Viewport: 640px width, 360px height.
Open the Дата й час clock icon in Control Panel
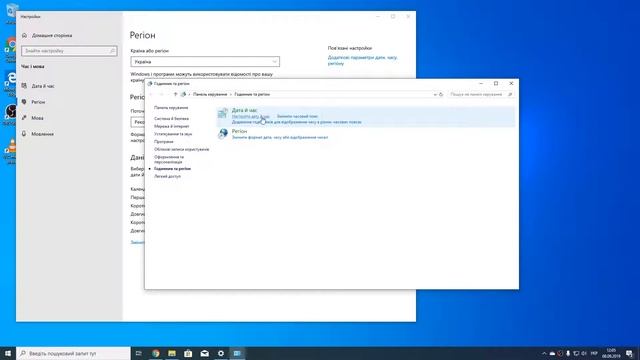click(223, 113)
